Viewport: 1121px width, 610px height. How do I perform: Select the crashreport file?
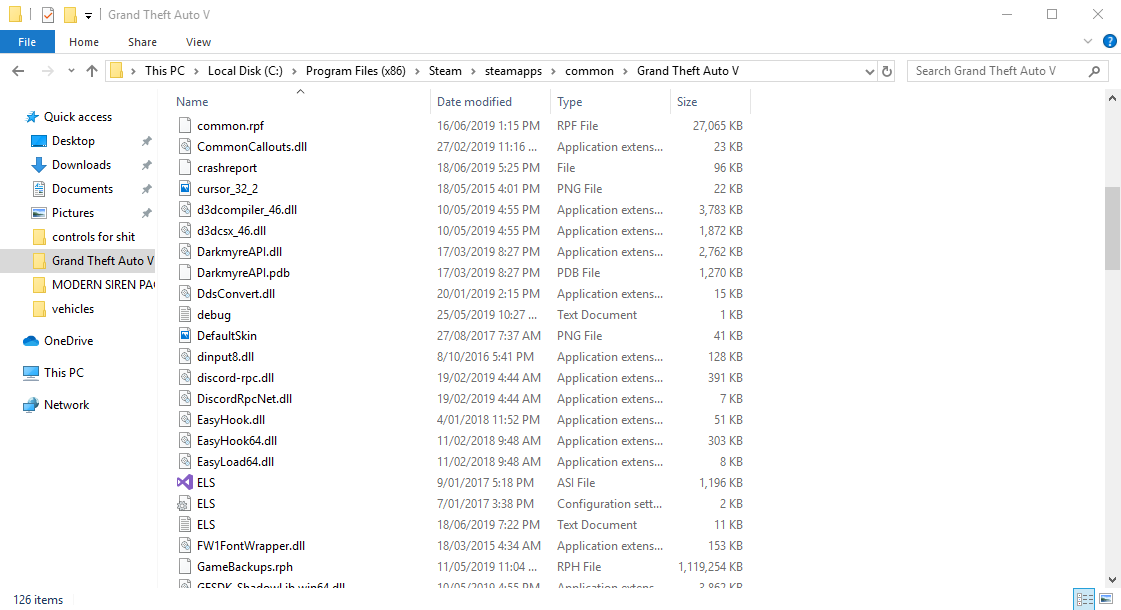pyautogui.click(x=227, y=168)
